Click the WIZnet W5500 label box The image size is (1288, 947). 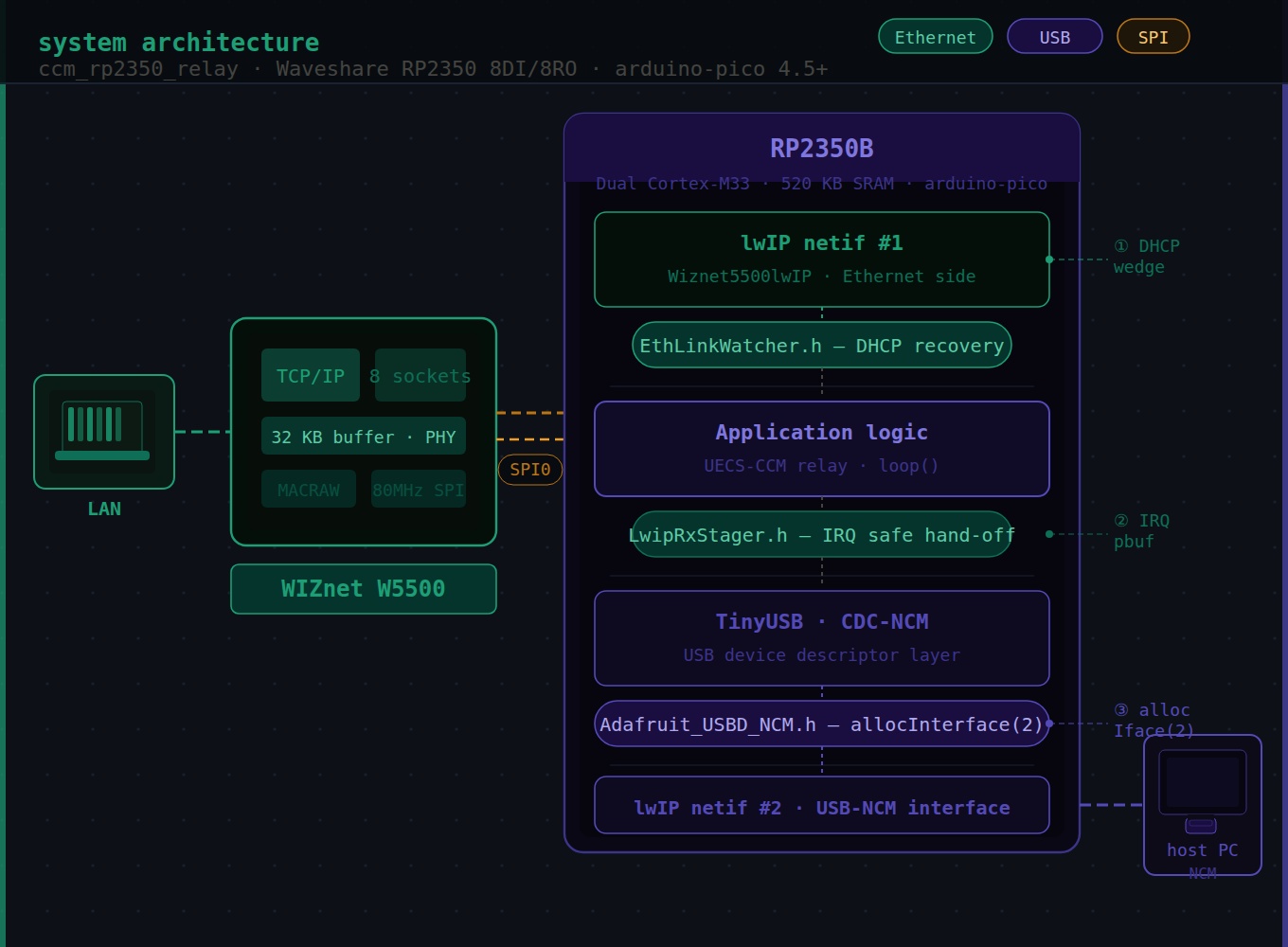(x=364, y=589)
